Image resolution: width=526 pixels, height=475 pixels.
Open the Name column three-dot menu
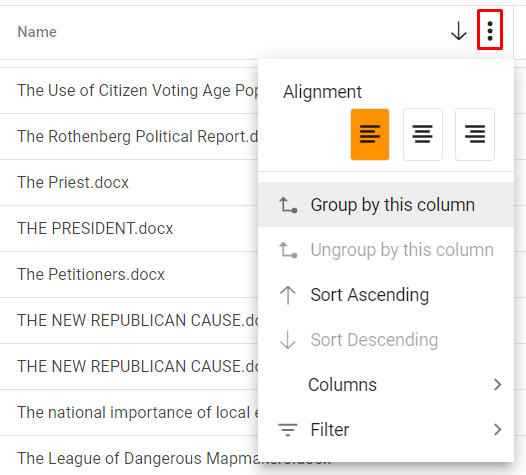[490, 31]
